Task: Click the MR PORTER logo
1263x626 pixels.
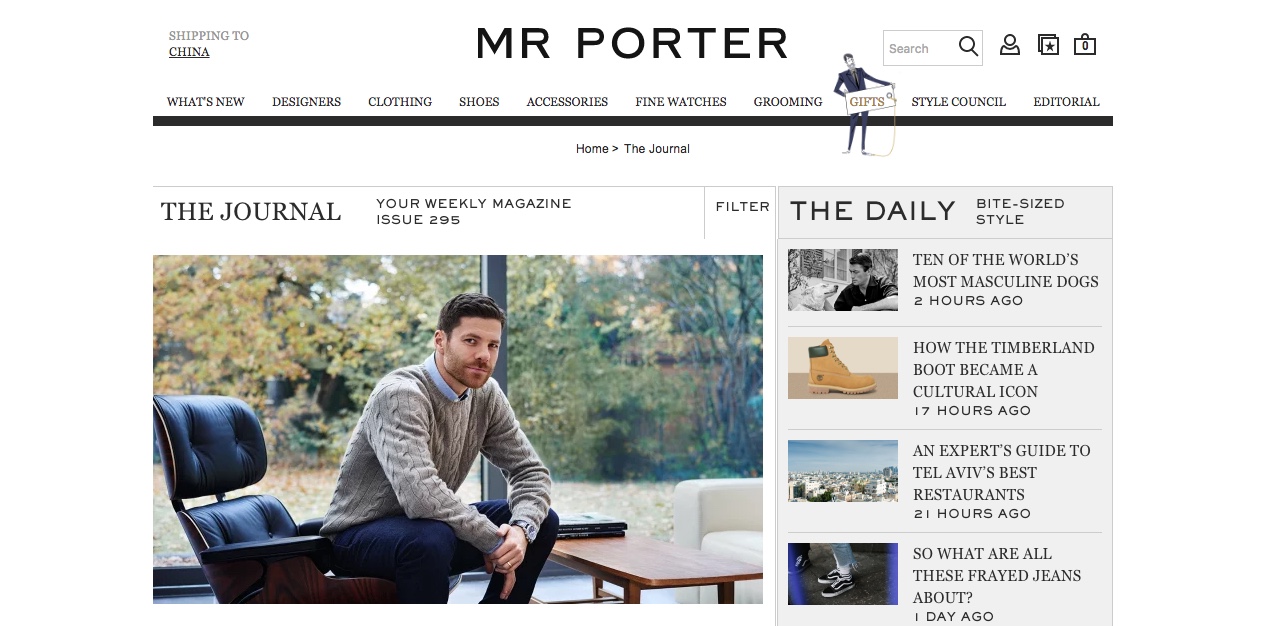Action: pyautogui.click(x=632, y=43)
